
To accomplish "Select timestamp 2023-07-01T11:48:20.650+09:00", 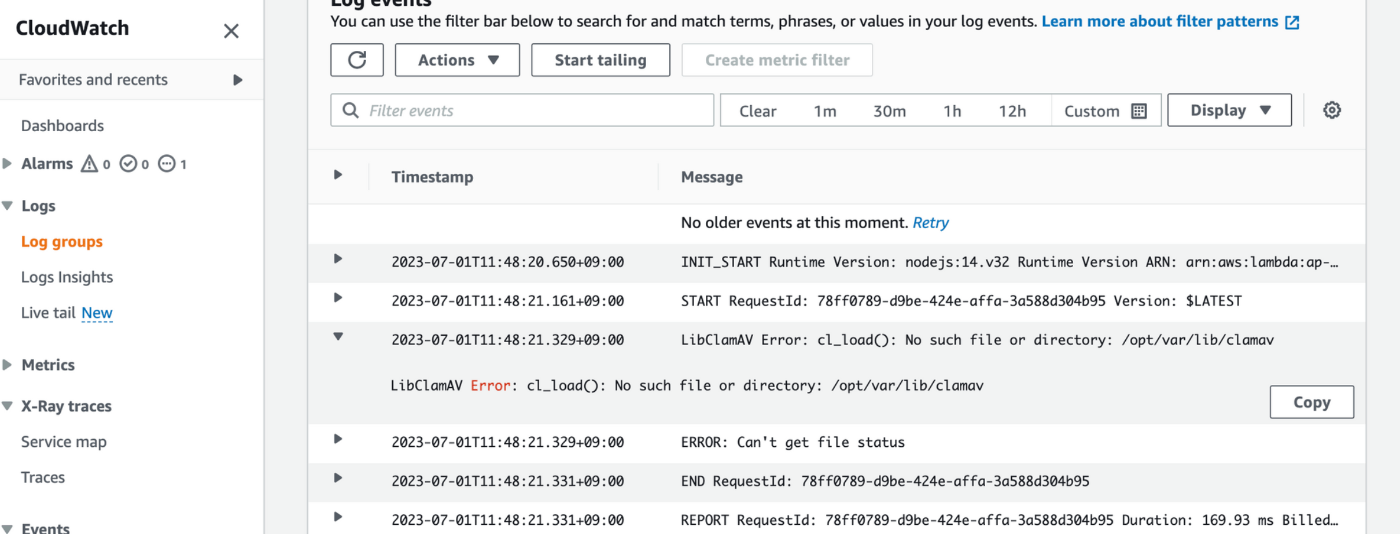I will tap(508, 262).
